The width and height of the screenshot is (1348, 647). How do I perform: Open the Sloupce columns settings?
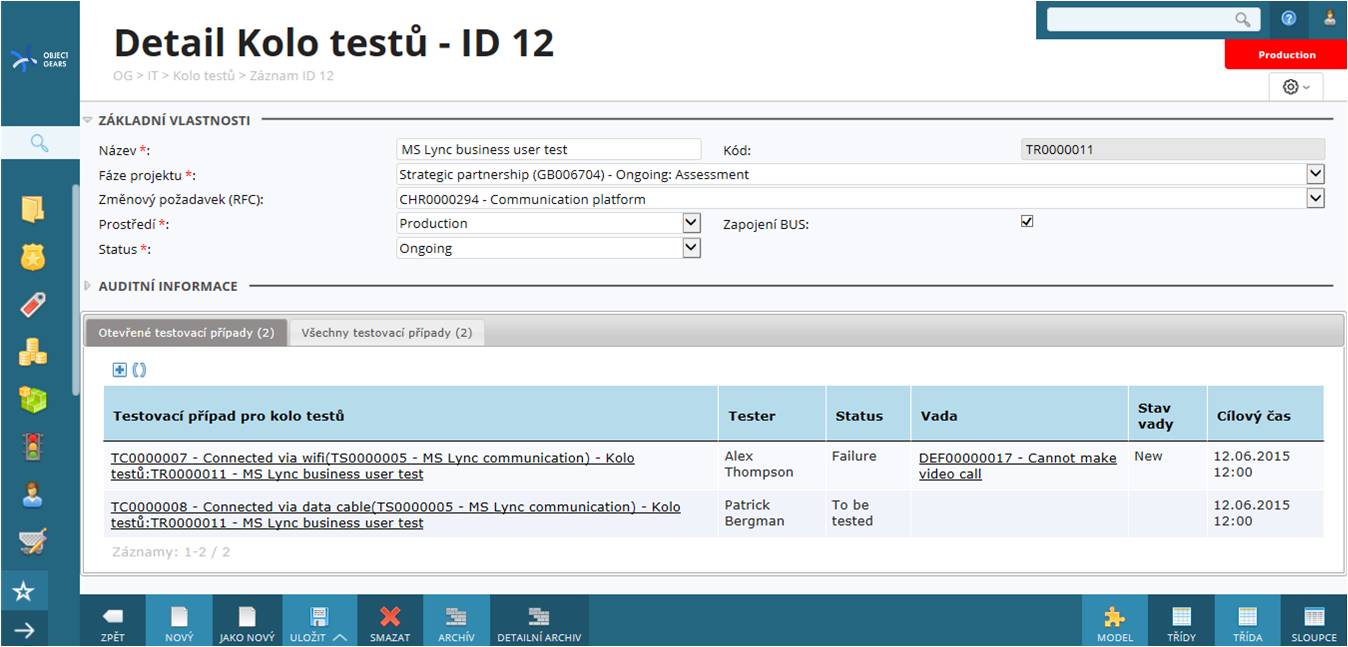[x=1314, y=622]
